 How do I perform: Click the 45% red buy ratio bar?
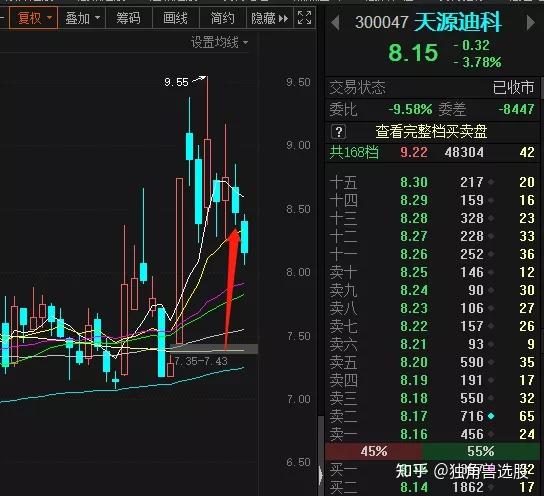374,452
